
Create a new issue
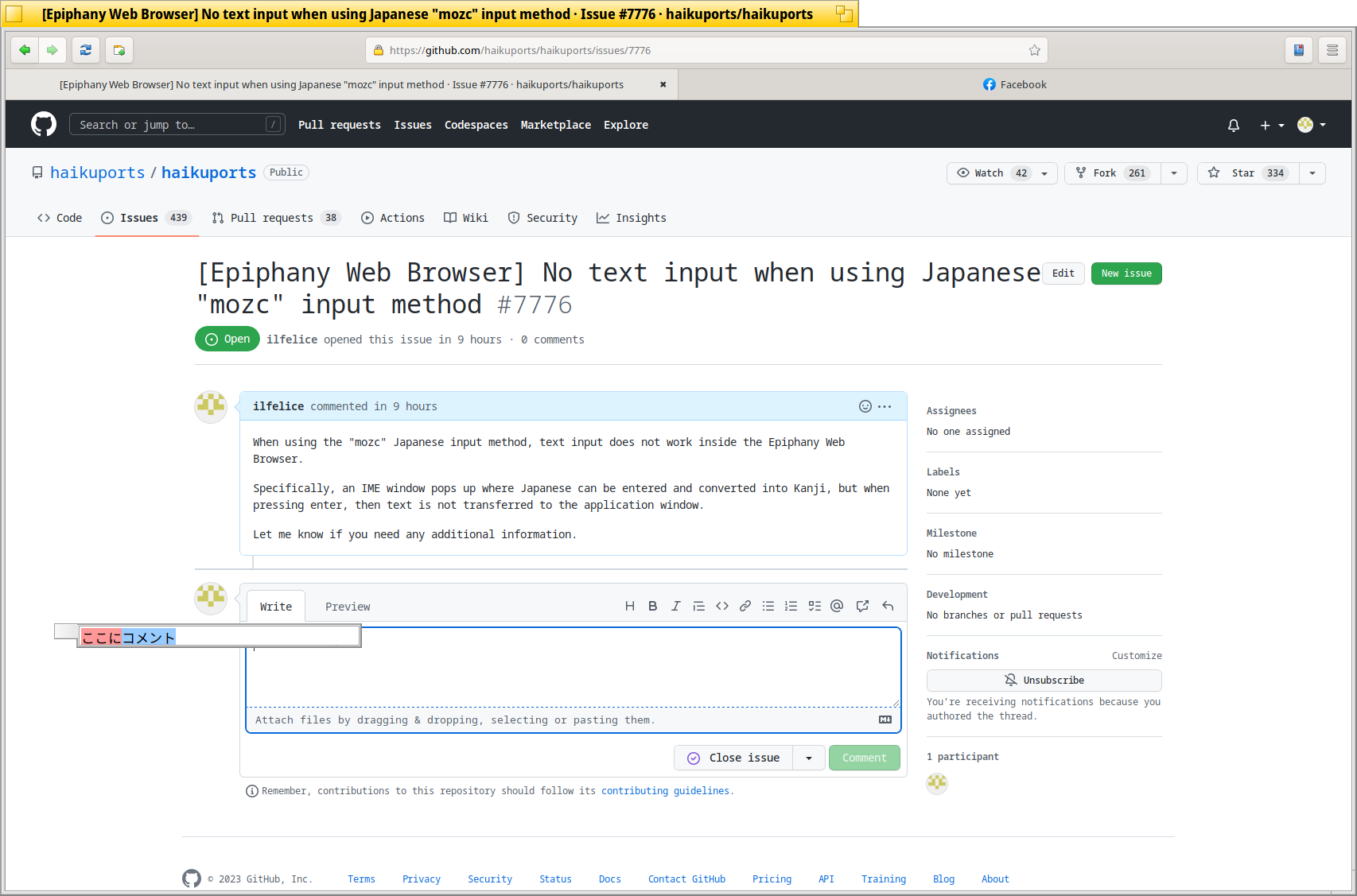point(1126,273)
